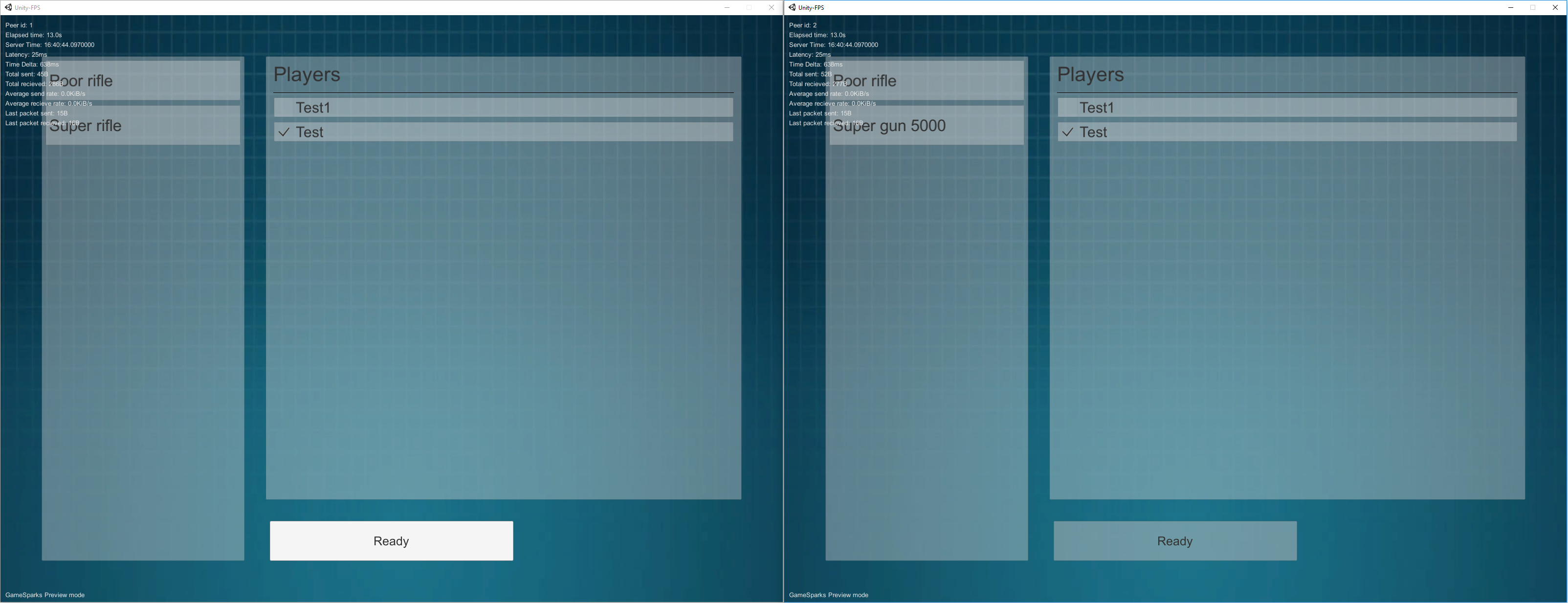Select Test player row in Peer 1 window

[504, 132]
